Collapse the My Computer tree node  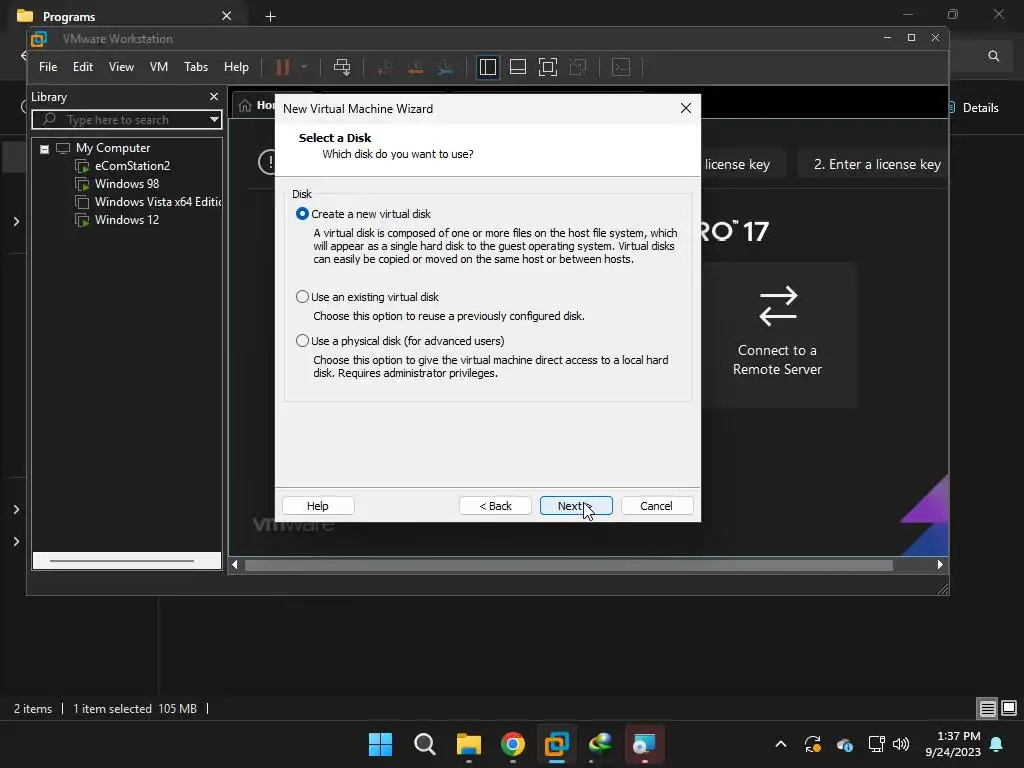tap(44, 149)
